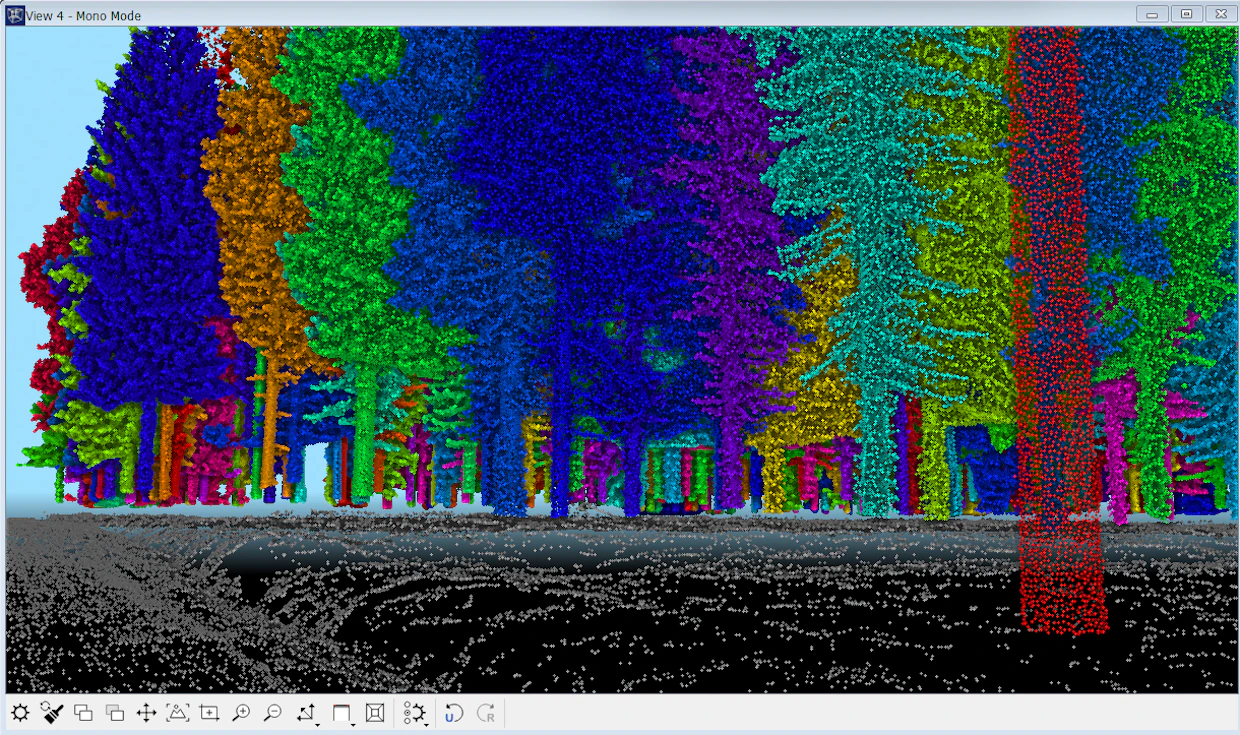Screen dimensions: 1240x735
Task: Select the bring-window-to-front overlap icon
Action: pos(84,713)
